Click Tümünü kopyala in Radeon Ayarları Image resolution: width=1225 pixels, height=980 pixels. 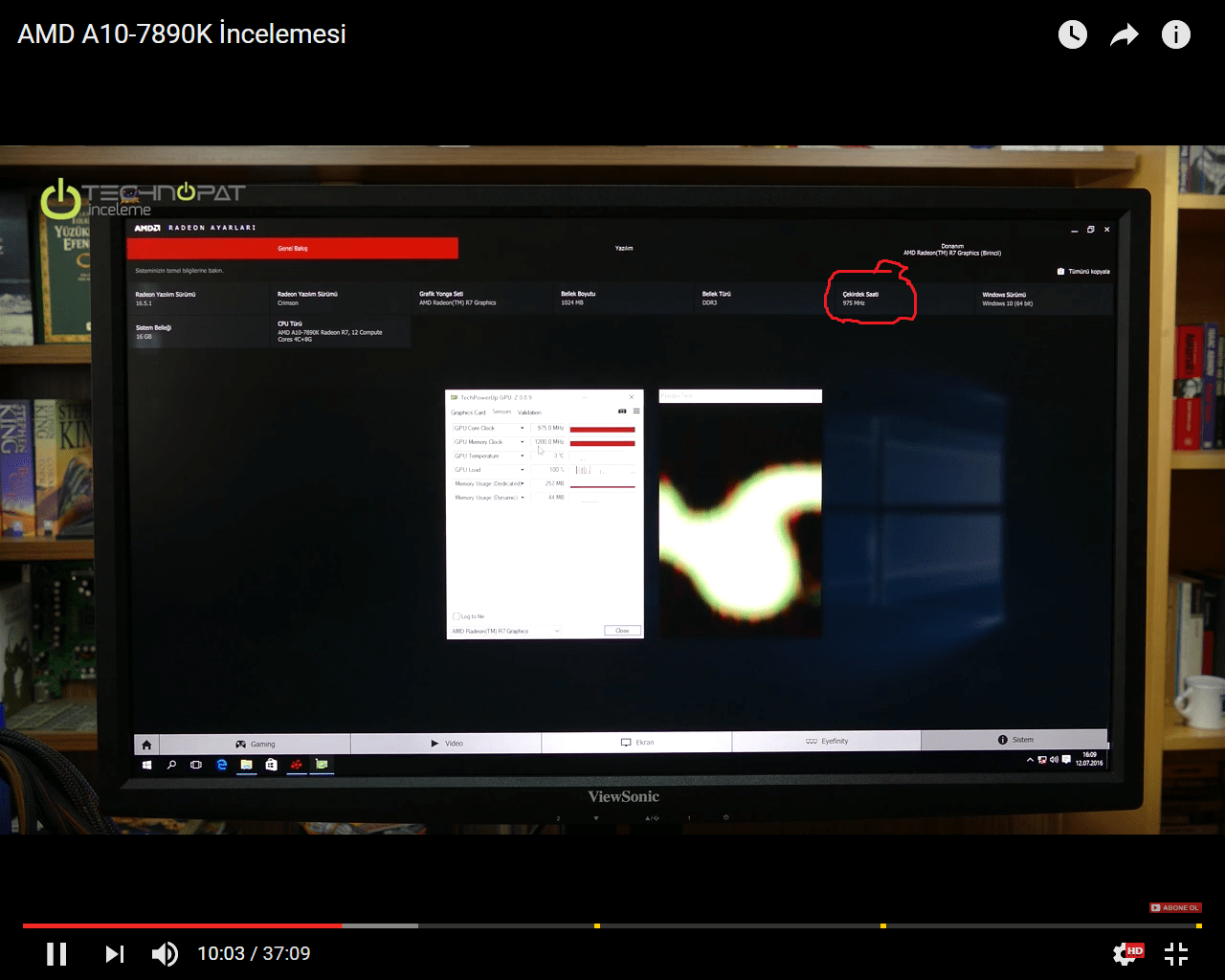coord(1083,272)
